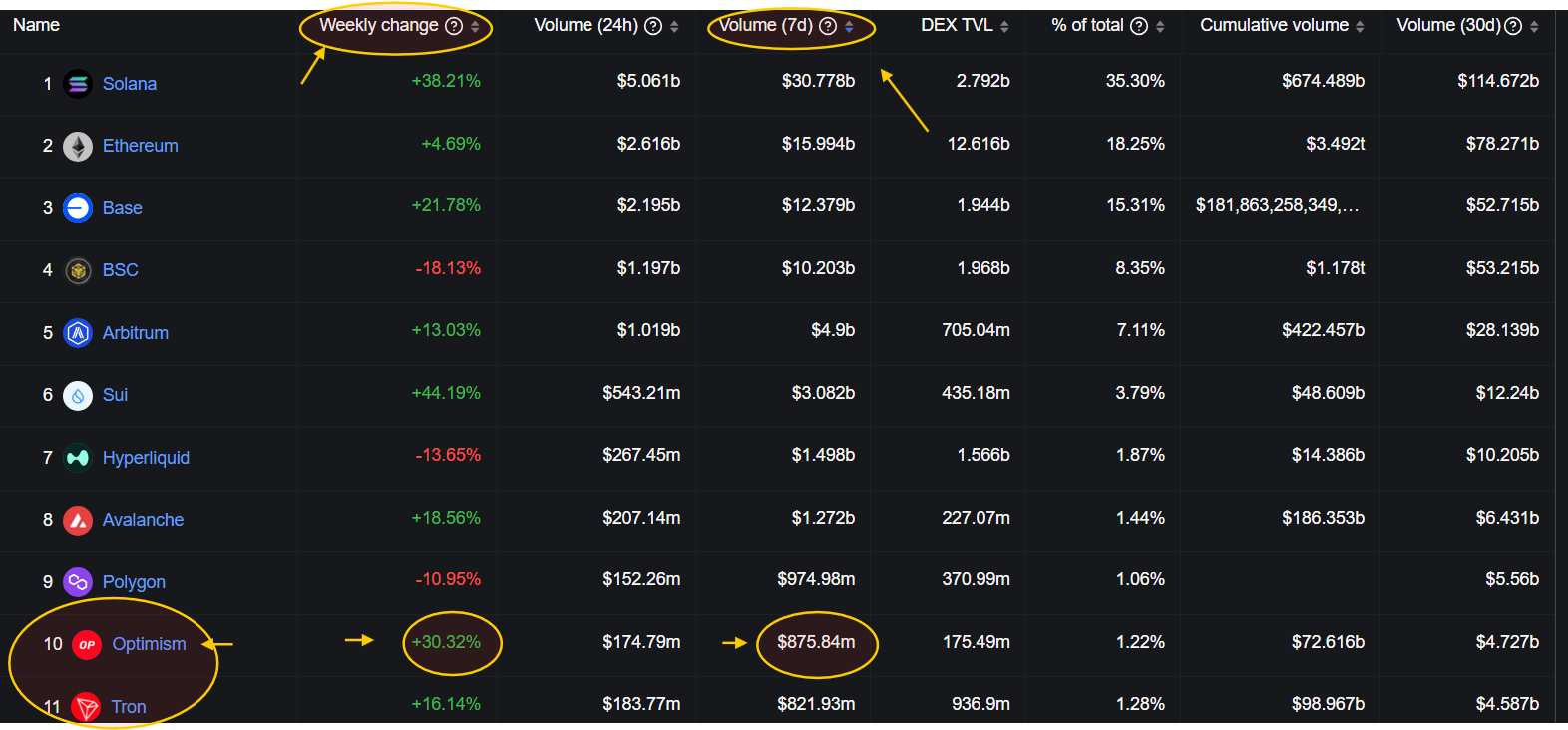Open the % of total help icon

tap(1139, 26)
